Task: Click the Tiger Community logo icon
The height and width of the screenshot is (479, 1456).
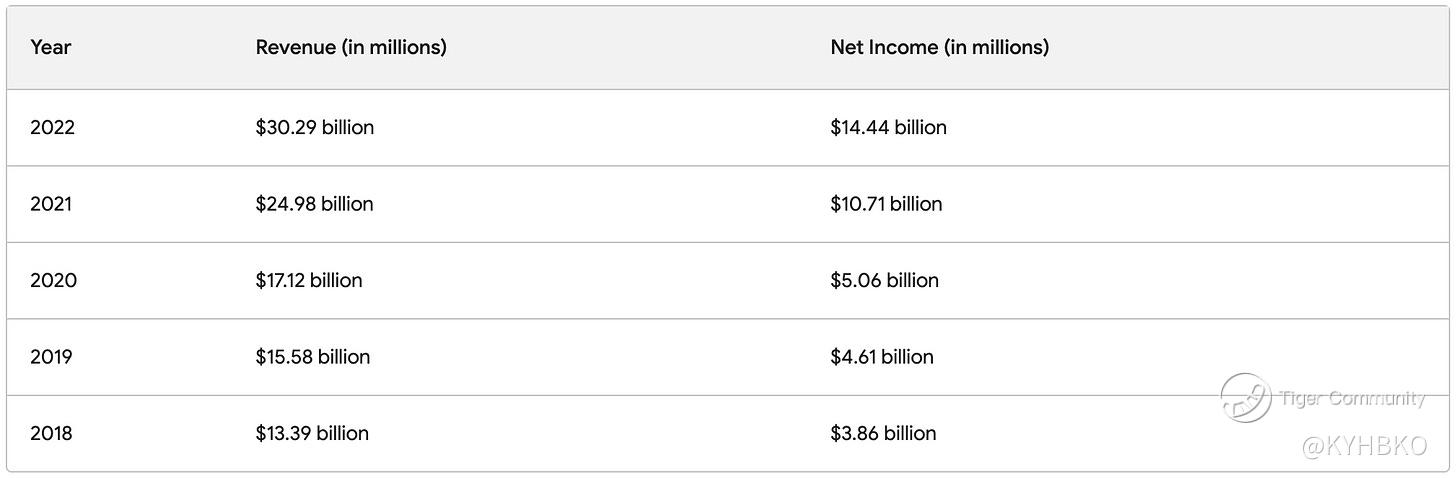Action: (x=1245, y=397)
